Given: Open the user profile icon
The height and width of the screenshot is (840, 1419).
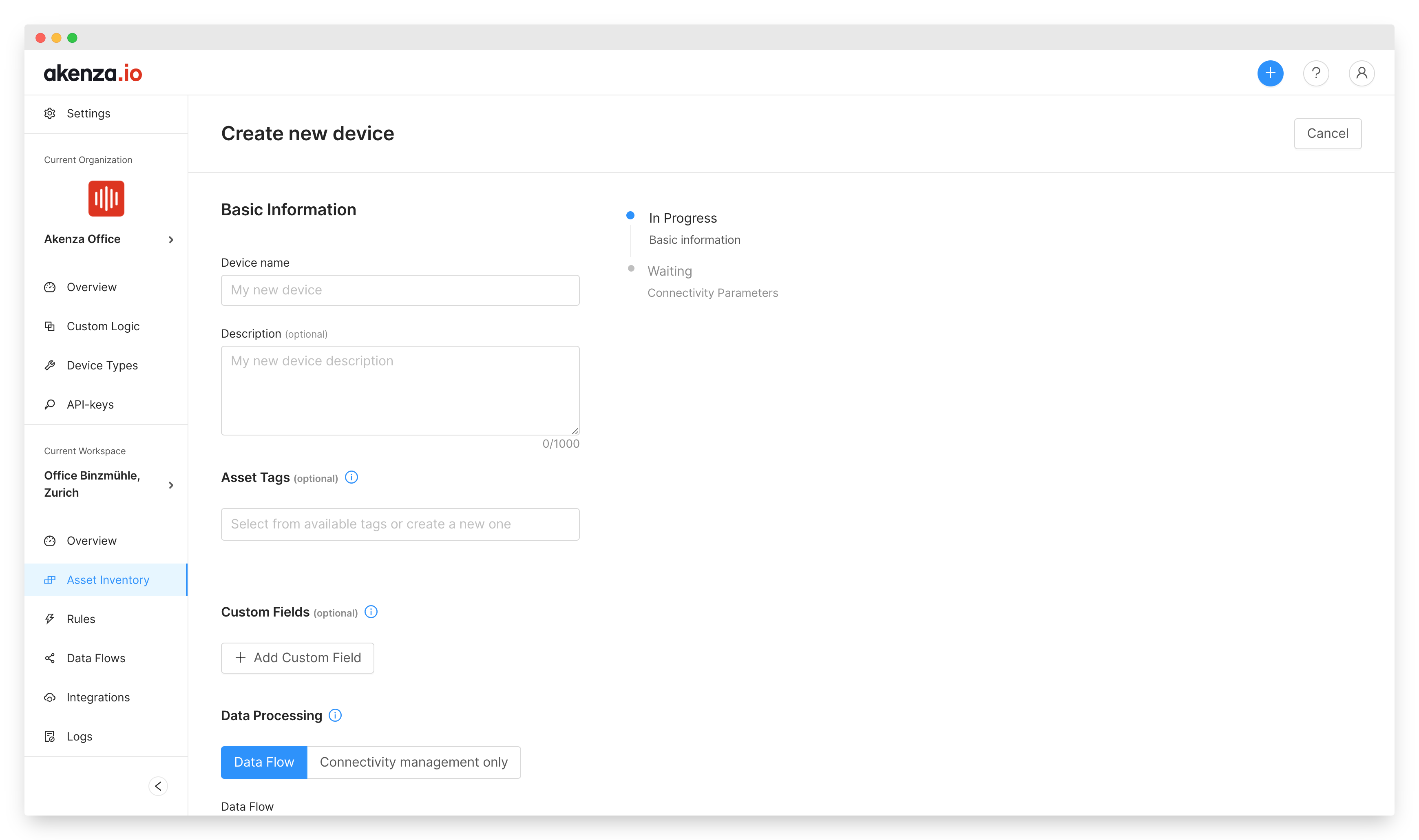Looking at the screenshot, I should 1361,73.
